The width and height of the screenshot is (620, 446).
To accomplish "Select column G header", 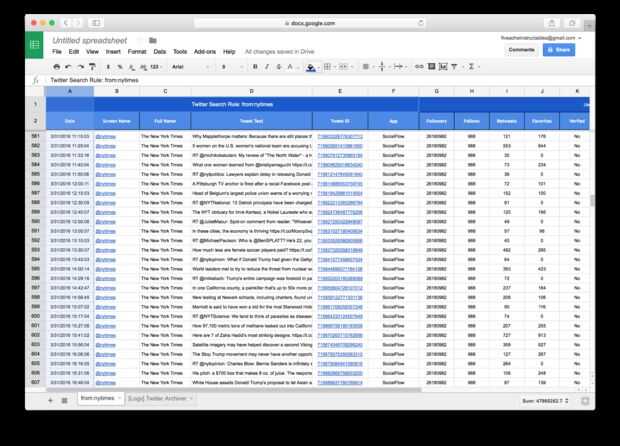I will click(437, 91).
